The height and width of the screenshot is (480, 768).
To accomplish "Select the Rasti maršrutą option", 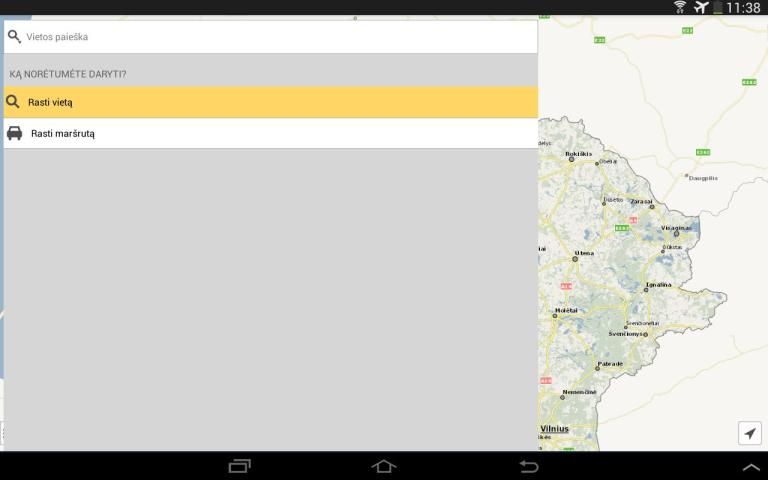I will click(x=270, y=133).
